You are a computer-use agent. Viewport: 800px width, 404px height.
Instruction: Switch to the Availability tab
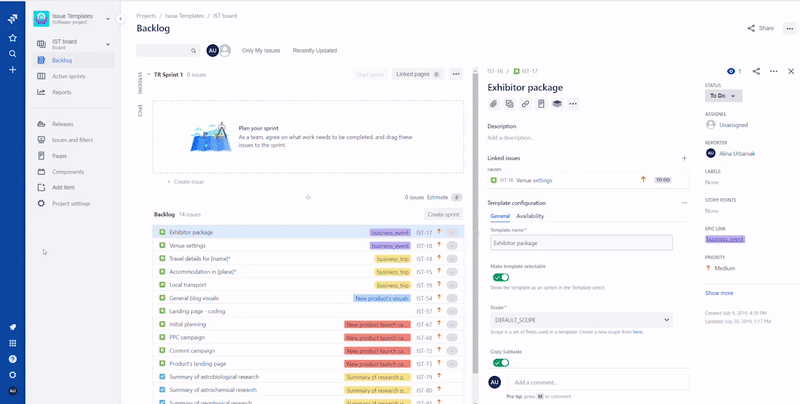[x=530, y=216]
